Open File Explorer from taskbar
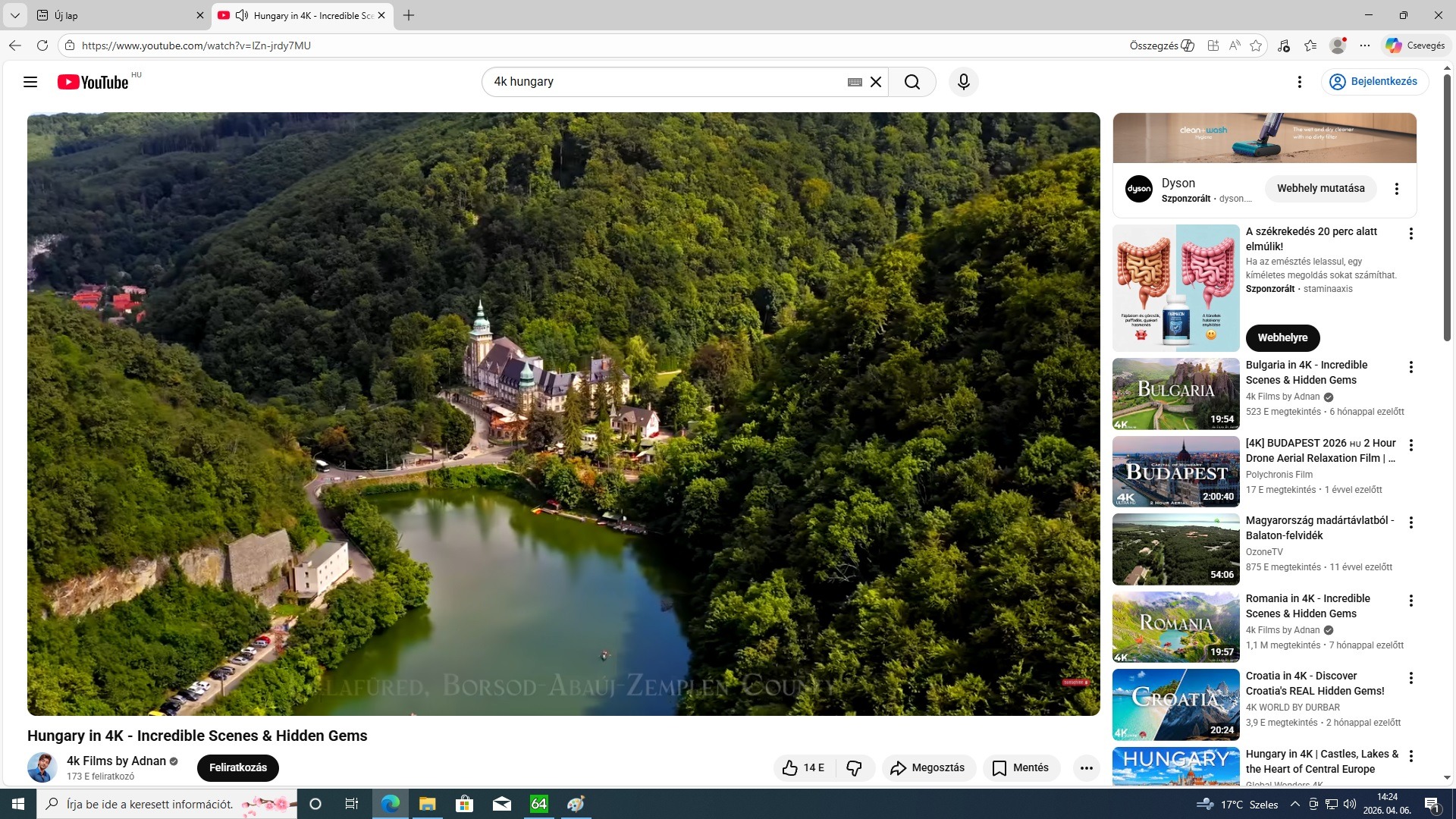 point(427,804)
